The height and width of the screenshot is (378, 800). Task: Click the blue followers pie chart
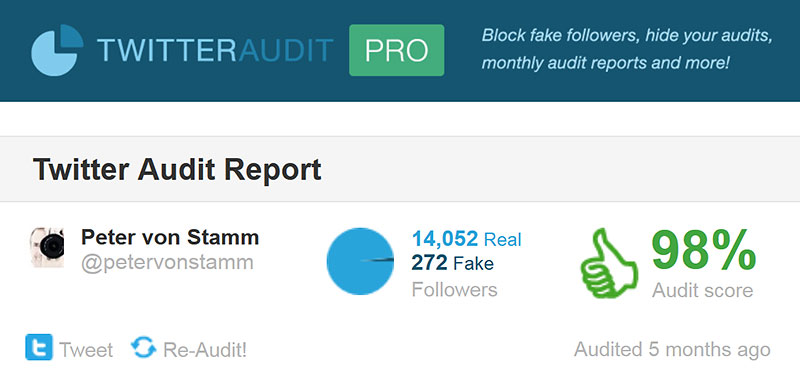(x=360, y=261)
